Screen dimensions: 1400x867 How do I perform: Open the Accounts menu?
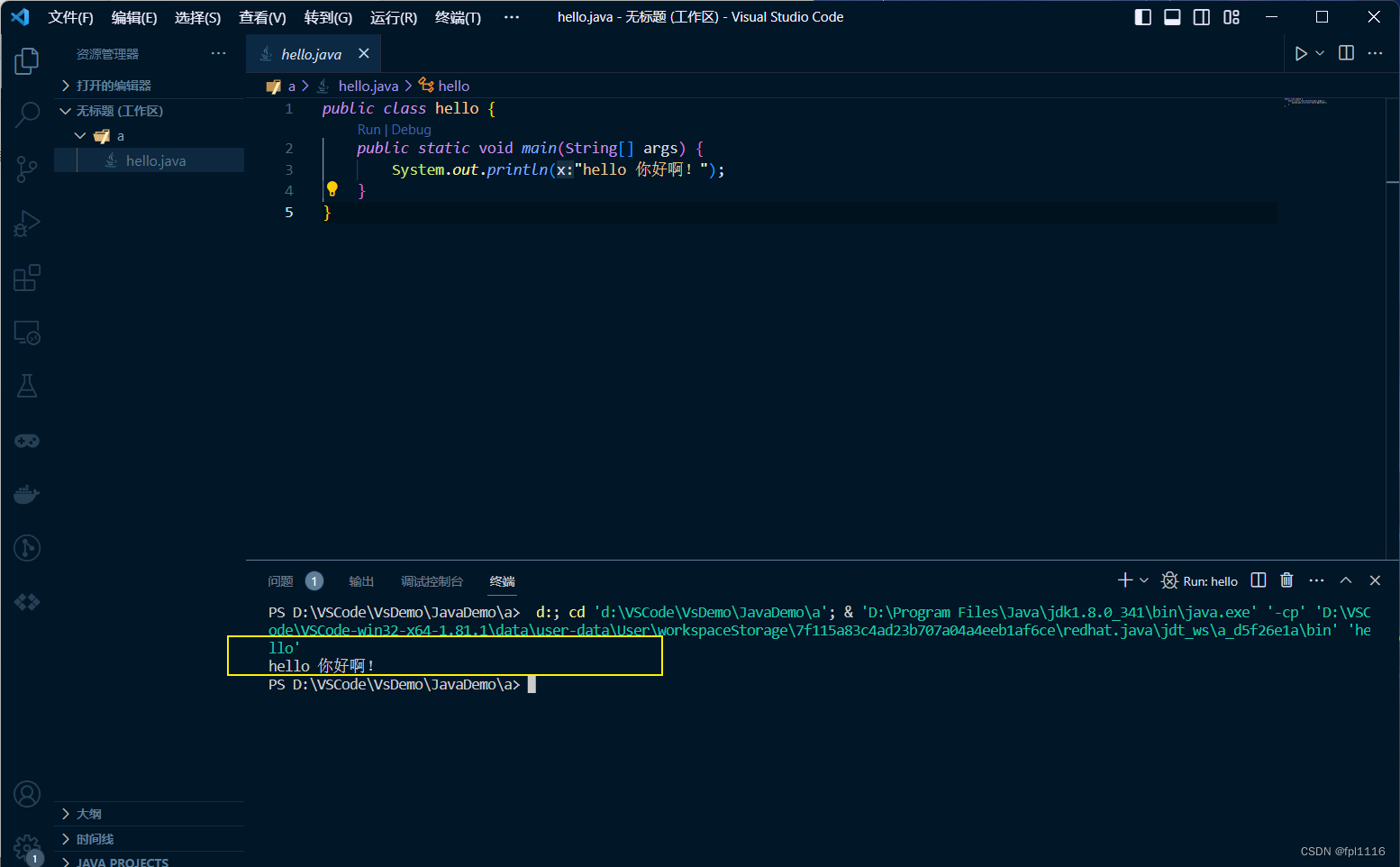tap(27, 794)
